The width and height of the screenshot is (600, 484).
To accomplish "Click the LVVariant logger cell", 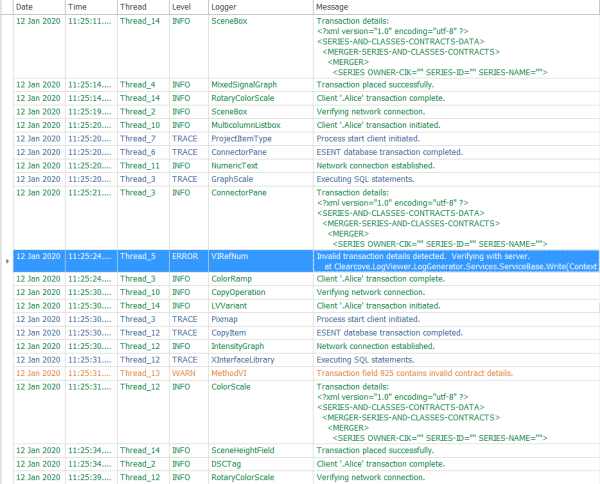I will point(261,306).
